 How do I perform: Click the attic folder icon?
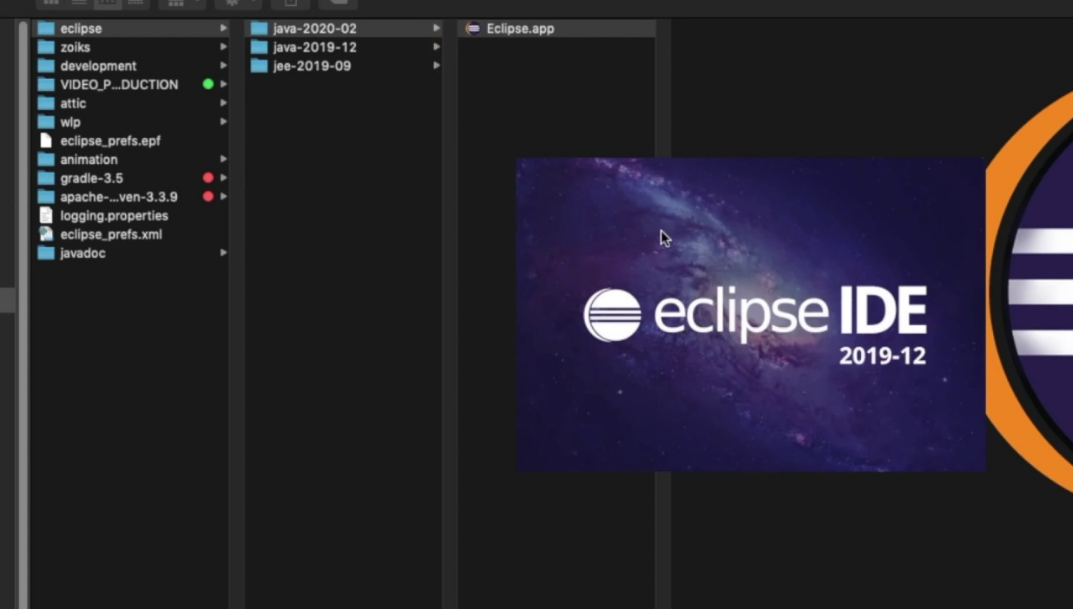pyautogui.click(x=46, y=103)
